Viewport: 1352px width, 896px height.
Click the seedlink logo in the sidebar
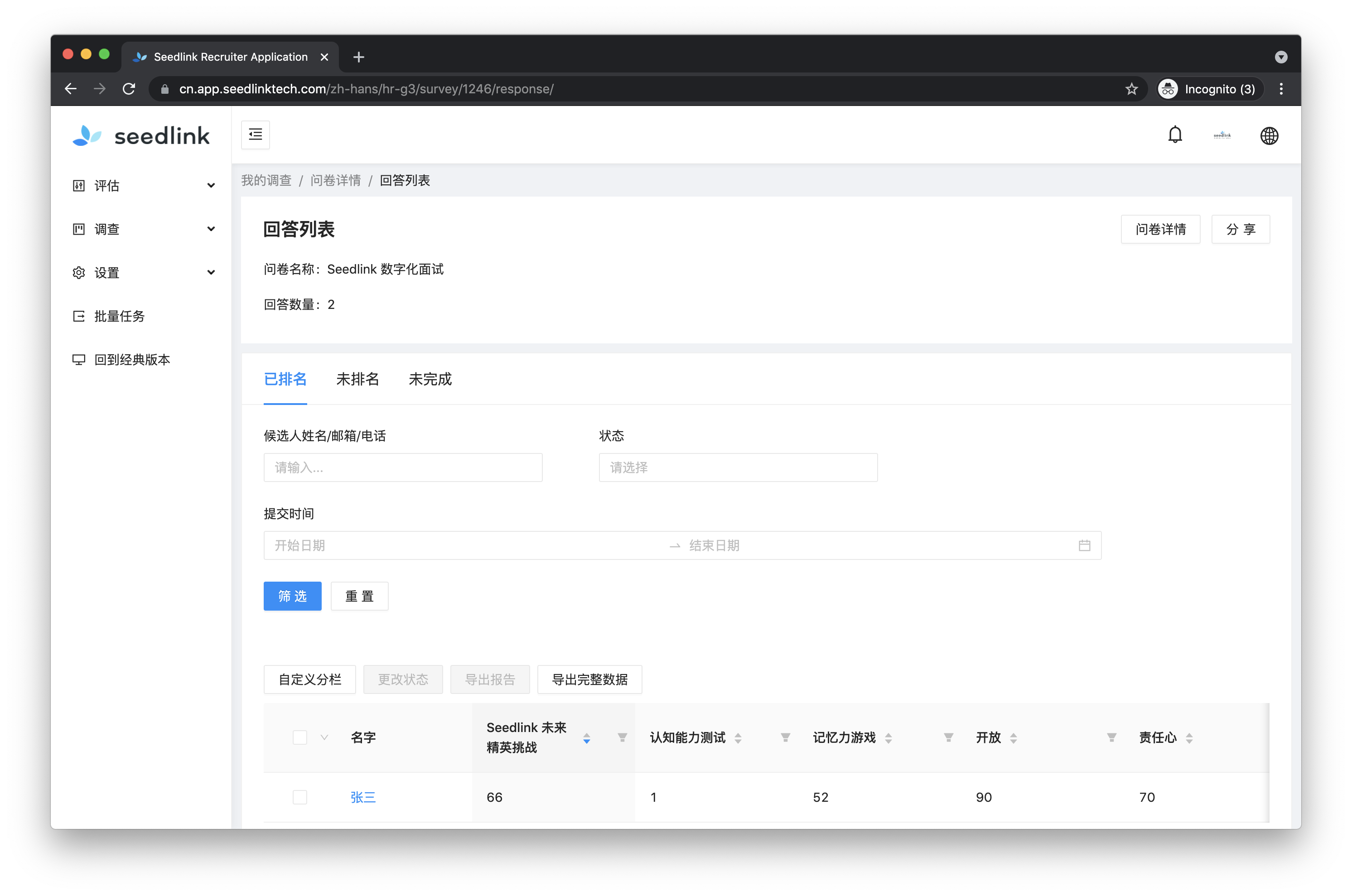[141, 135]
